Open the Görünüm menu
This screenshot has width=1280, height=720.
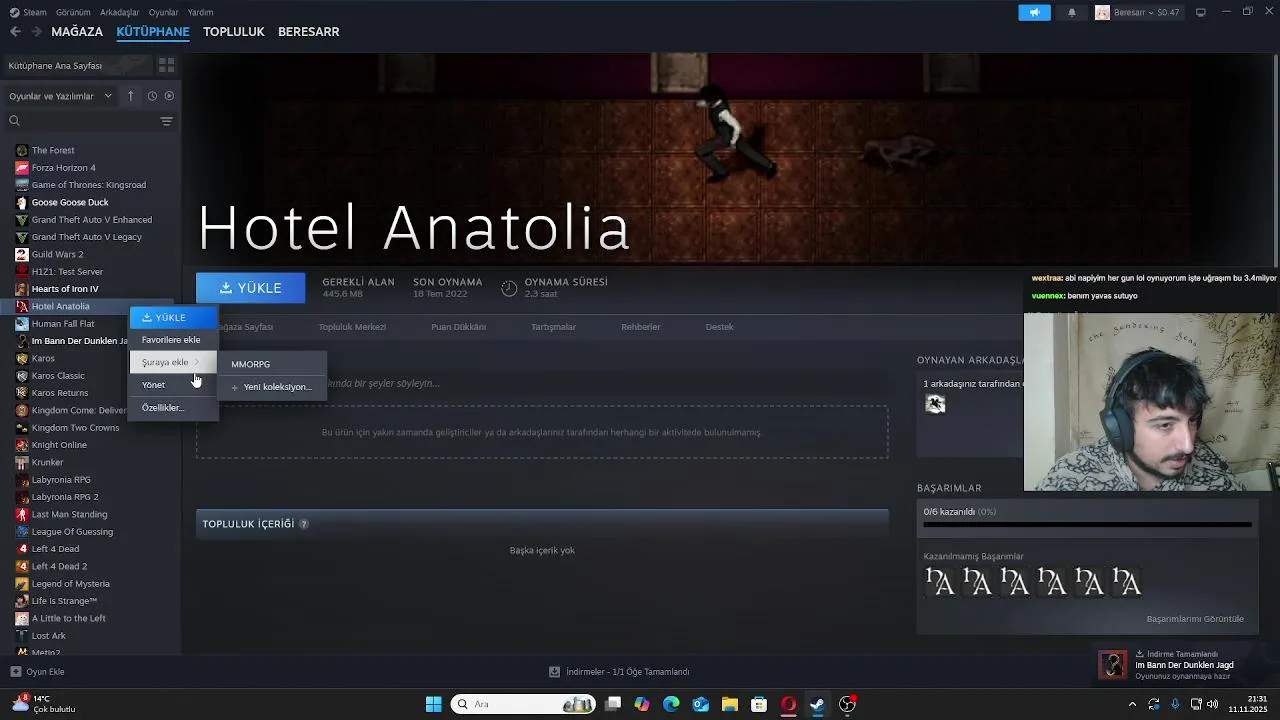[73, 12]
